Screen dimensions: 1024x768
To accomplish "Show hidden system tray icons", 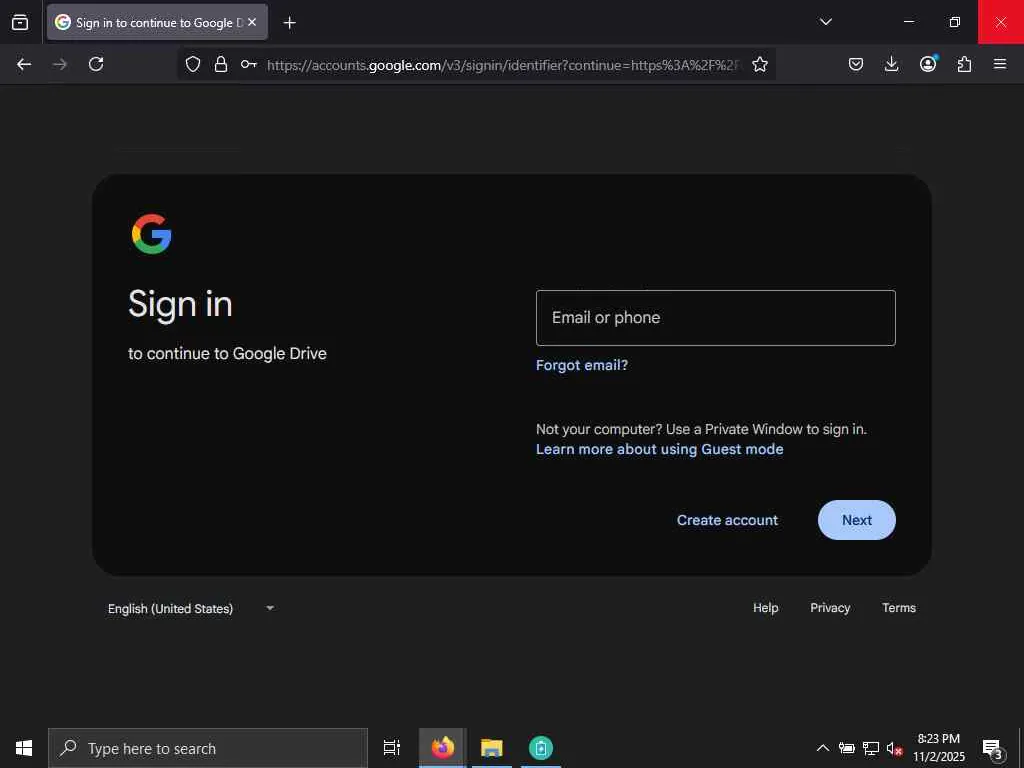I will point(823,748).
